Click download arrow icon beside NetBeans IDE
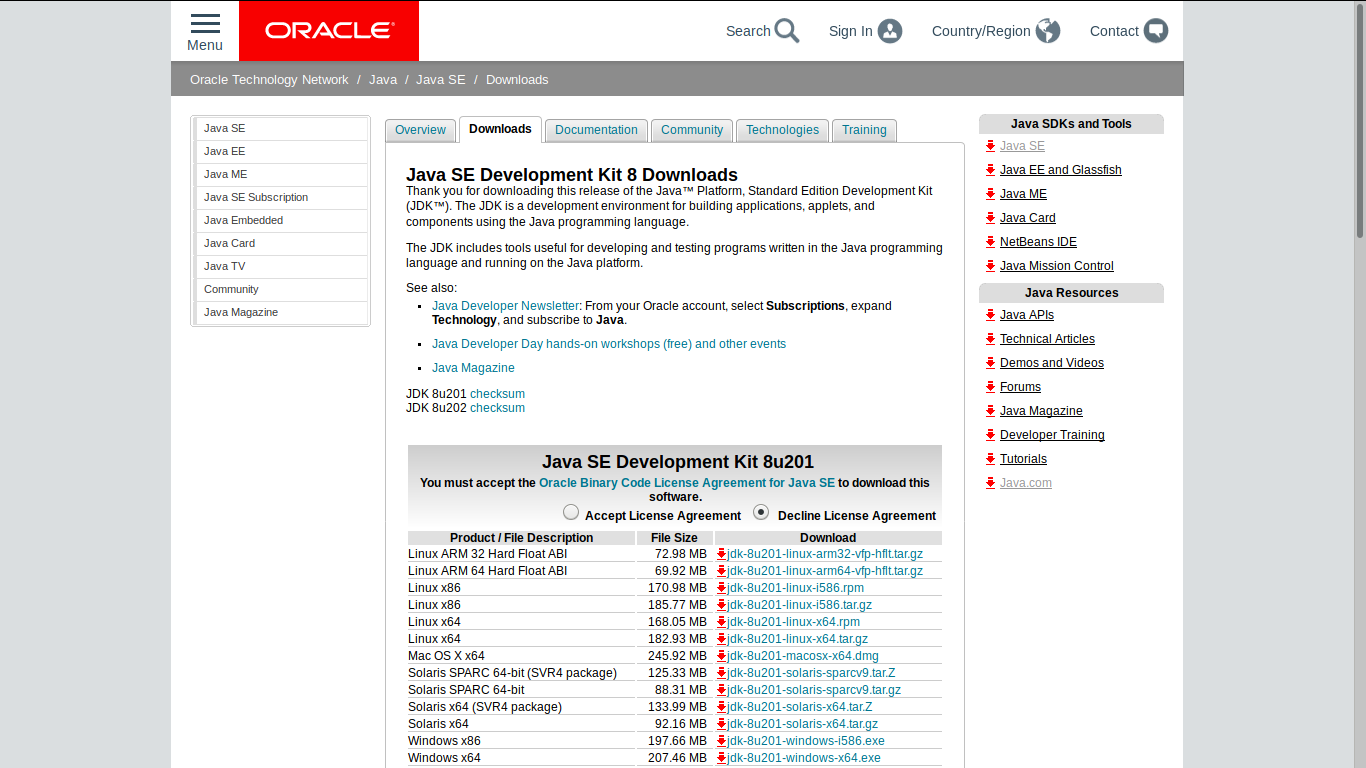Viewport: 1366px width, 768px height. (990, 242)
